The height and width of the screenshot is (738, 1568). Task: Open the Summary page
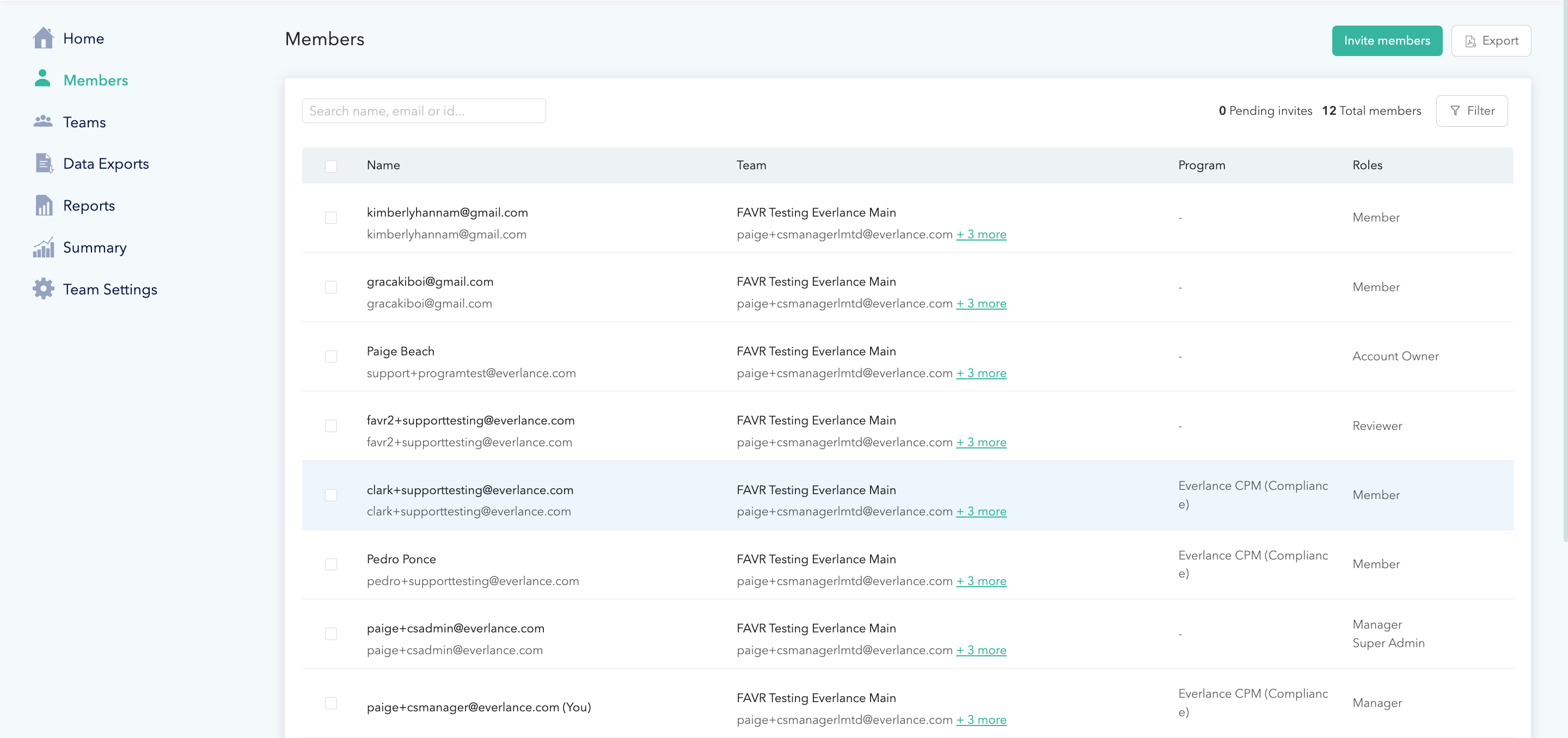(95, 248)
